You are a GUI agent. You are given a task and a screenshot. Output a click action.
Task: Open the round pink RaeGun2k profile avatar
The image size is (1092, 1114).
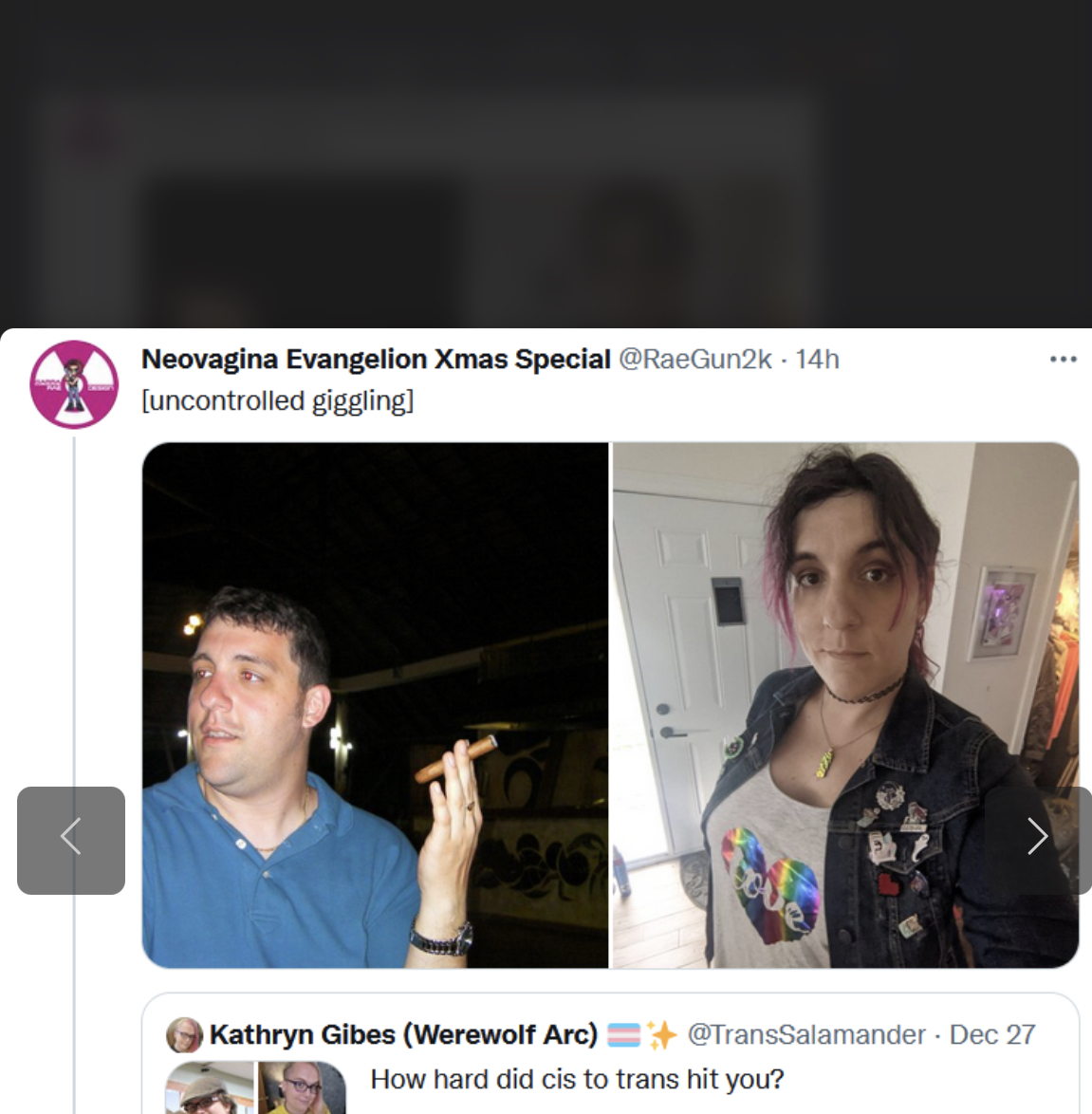tap(74, 384)
